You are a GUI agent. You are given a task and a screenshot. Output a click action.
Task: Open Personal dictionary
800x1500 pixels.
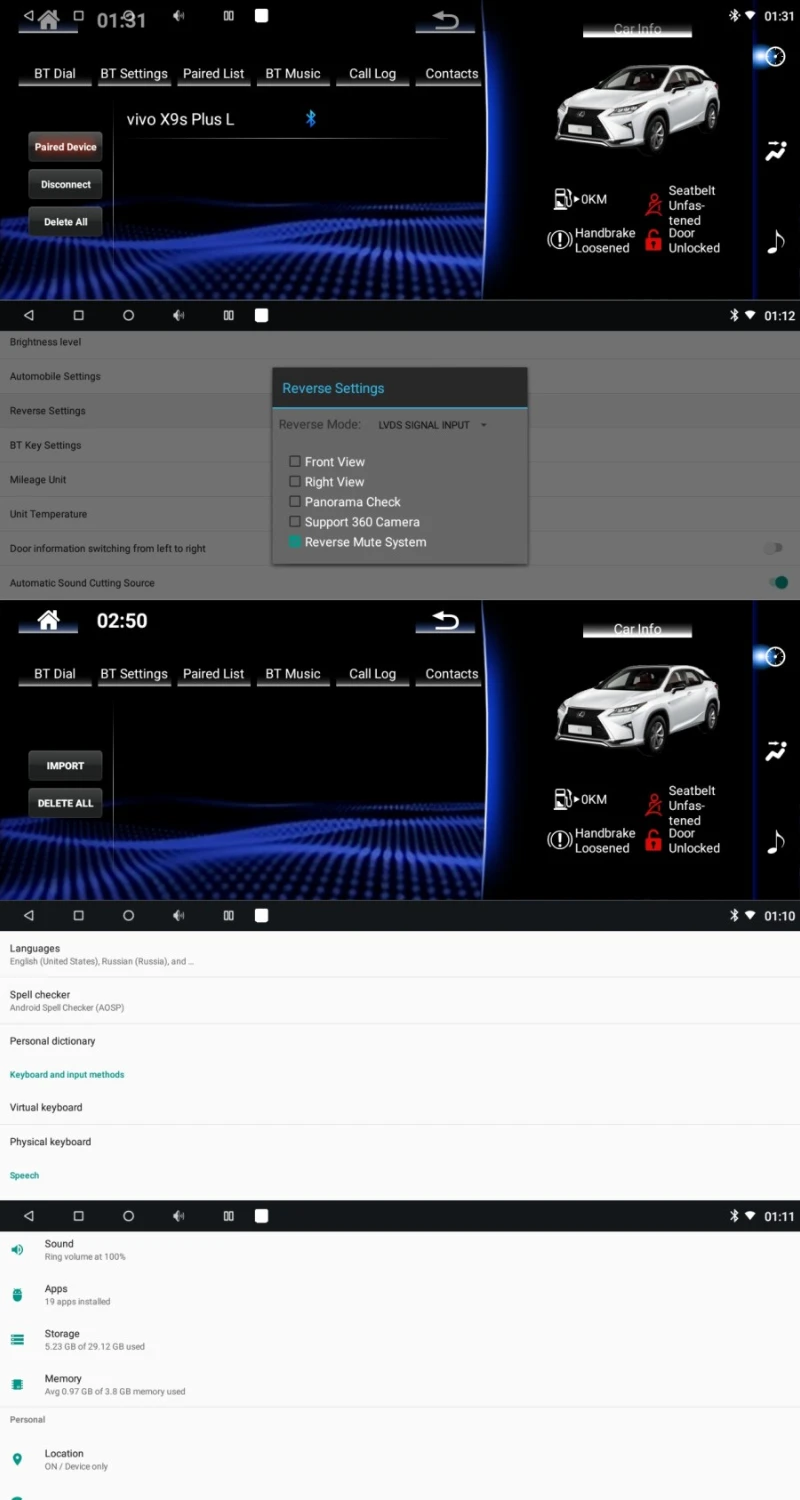400,1041
